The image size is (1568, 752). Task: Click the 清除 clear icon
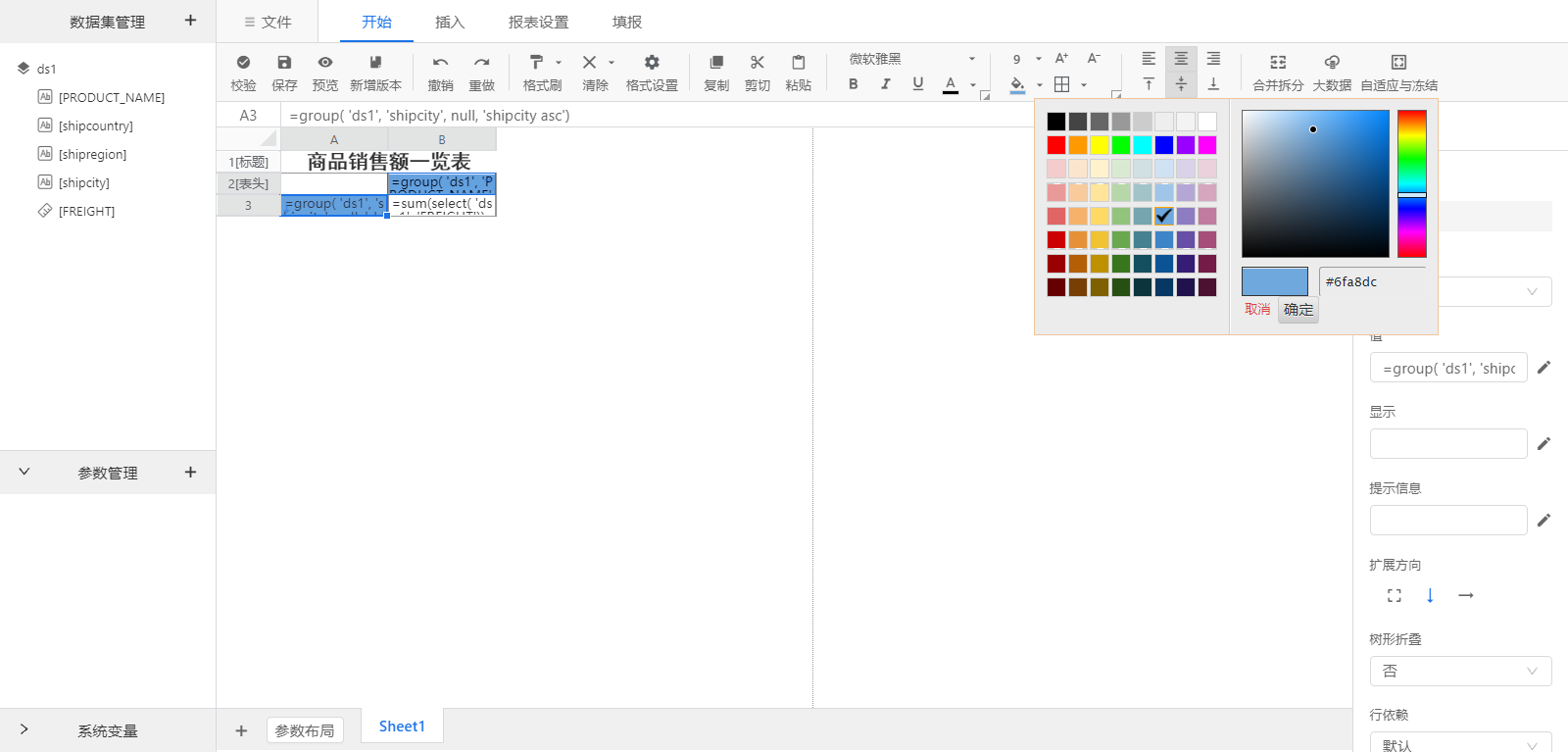[589, 63]
